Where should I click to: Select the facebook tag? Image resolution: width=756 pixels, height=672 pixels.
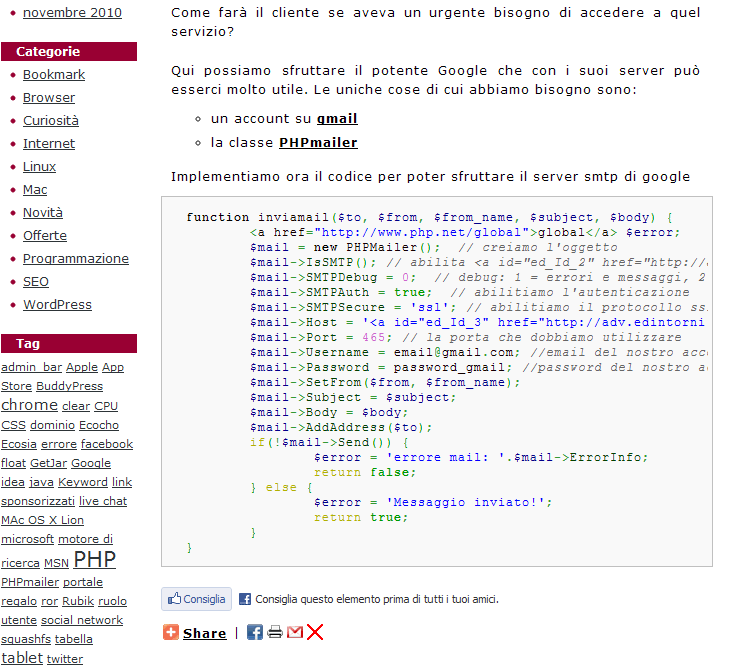107,444
